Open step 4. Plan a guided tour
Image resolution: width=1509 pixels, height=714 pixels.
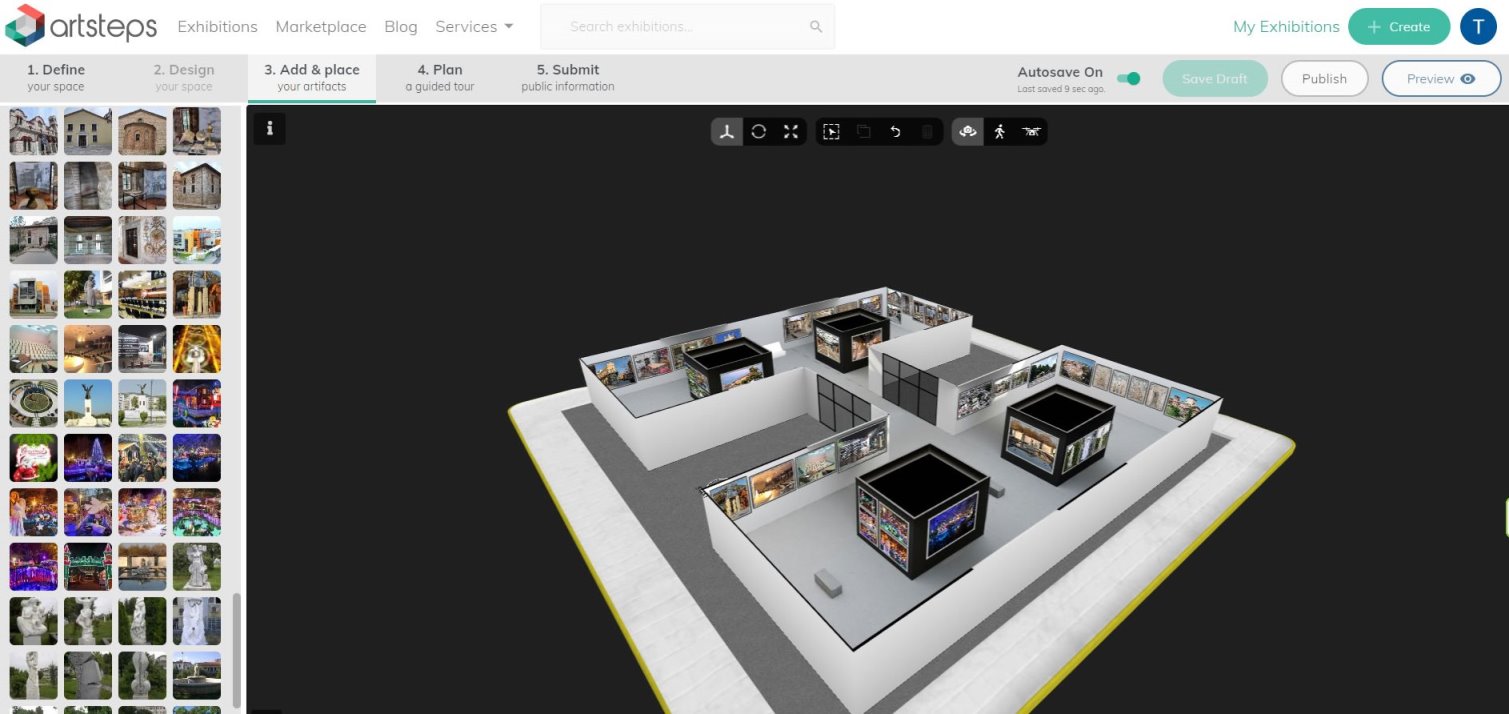439,78
